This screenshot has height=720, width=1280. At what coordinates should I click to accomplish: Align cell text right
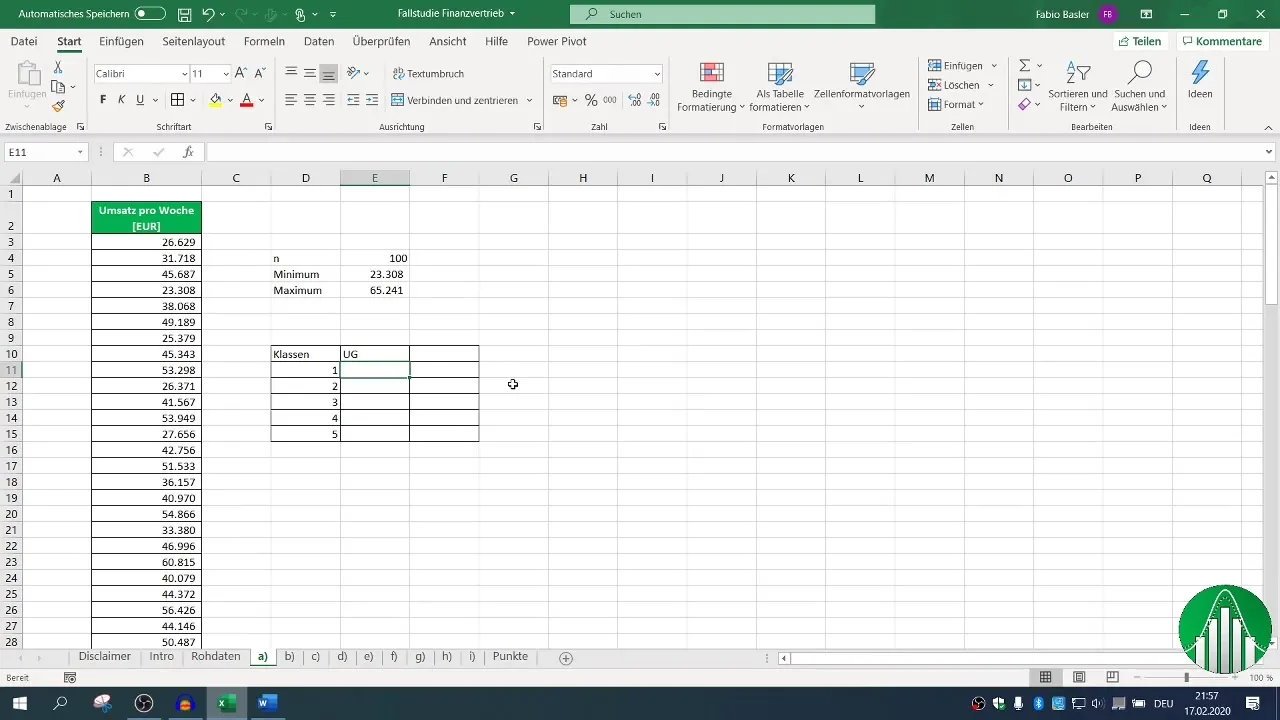[x=329, y=100]
